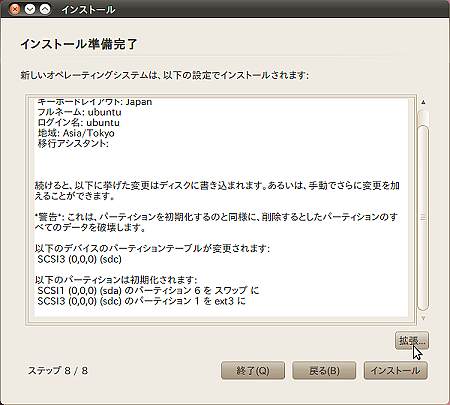Click the フルネーム: ubuntu line

click(79, 112)
